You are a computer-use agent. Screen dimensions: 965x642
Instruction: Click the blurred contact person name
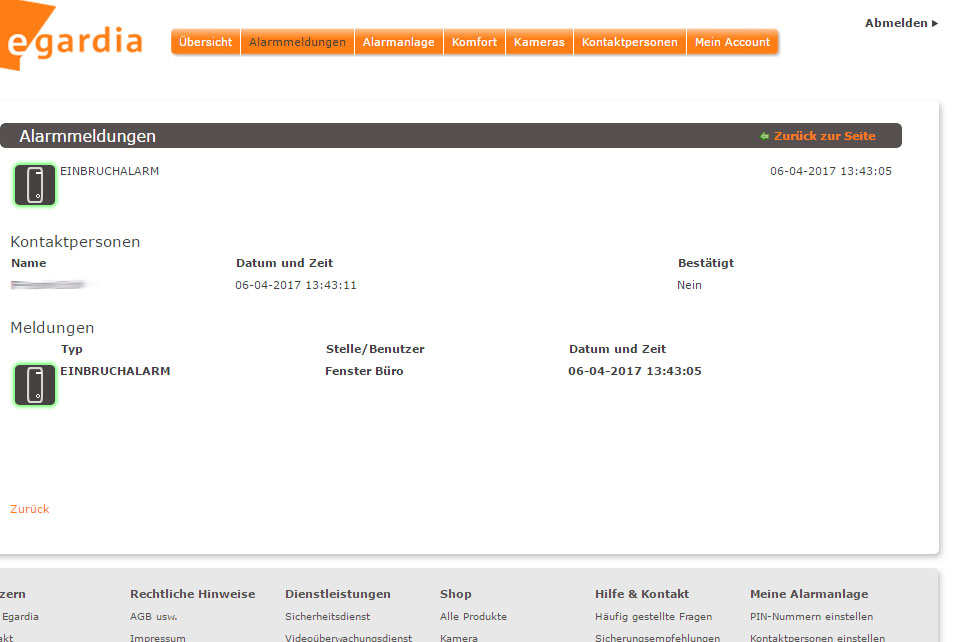[50, 286]
